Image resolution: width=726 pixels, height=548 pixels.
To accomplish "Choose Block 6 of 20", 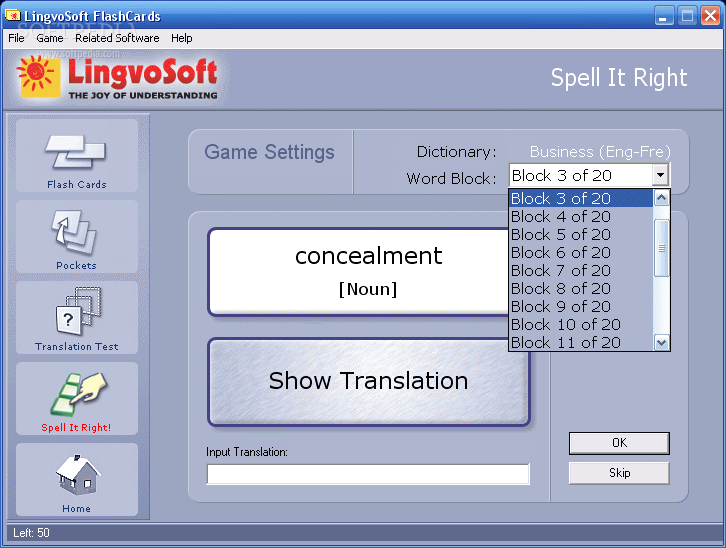I will click(581, 253).
